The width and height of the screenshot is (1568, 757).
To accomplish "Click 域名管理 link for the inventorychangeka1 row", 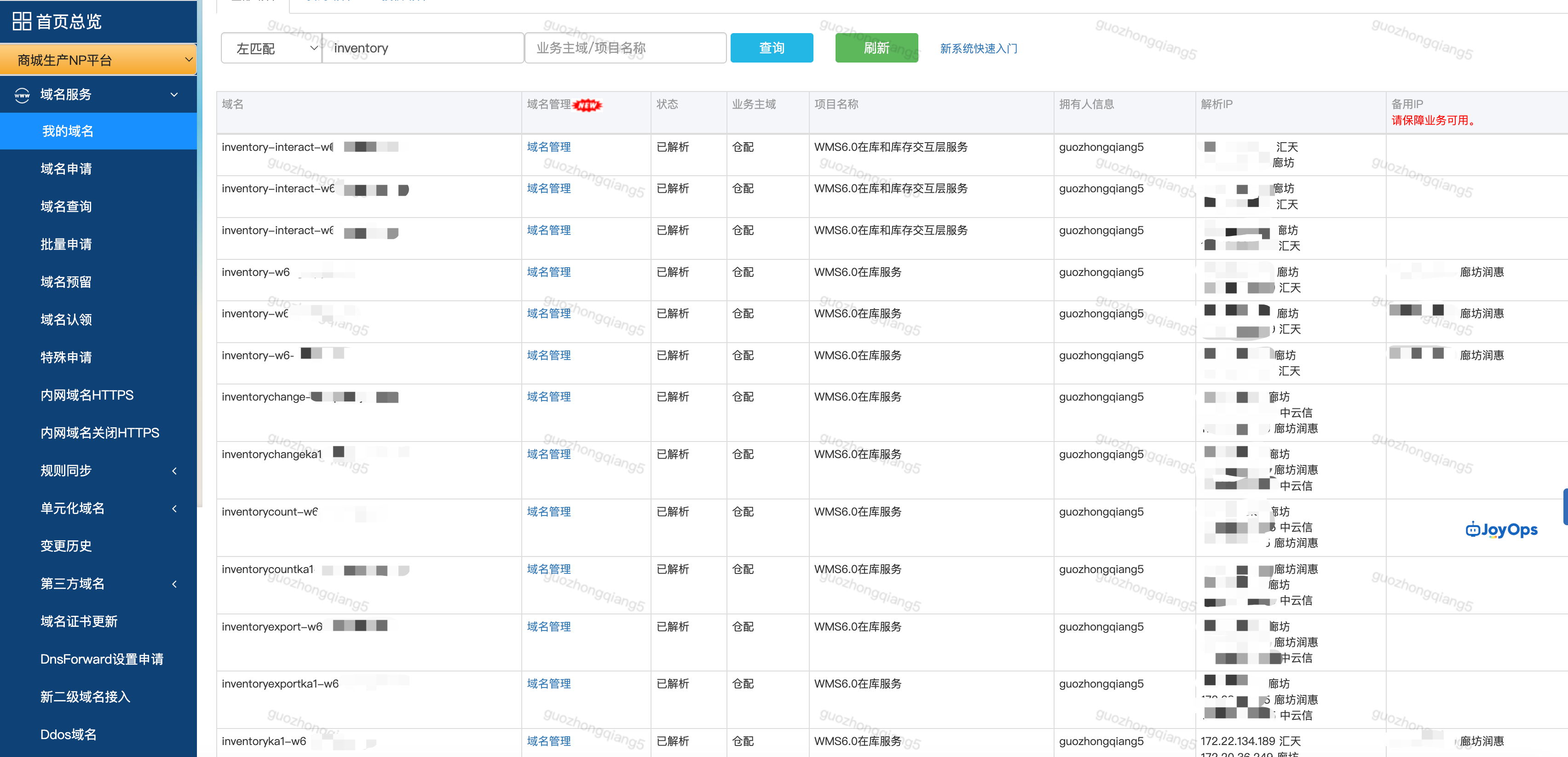I will (548, 454).
